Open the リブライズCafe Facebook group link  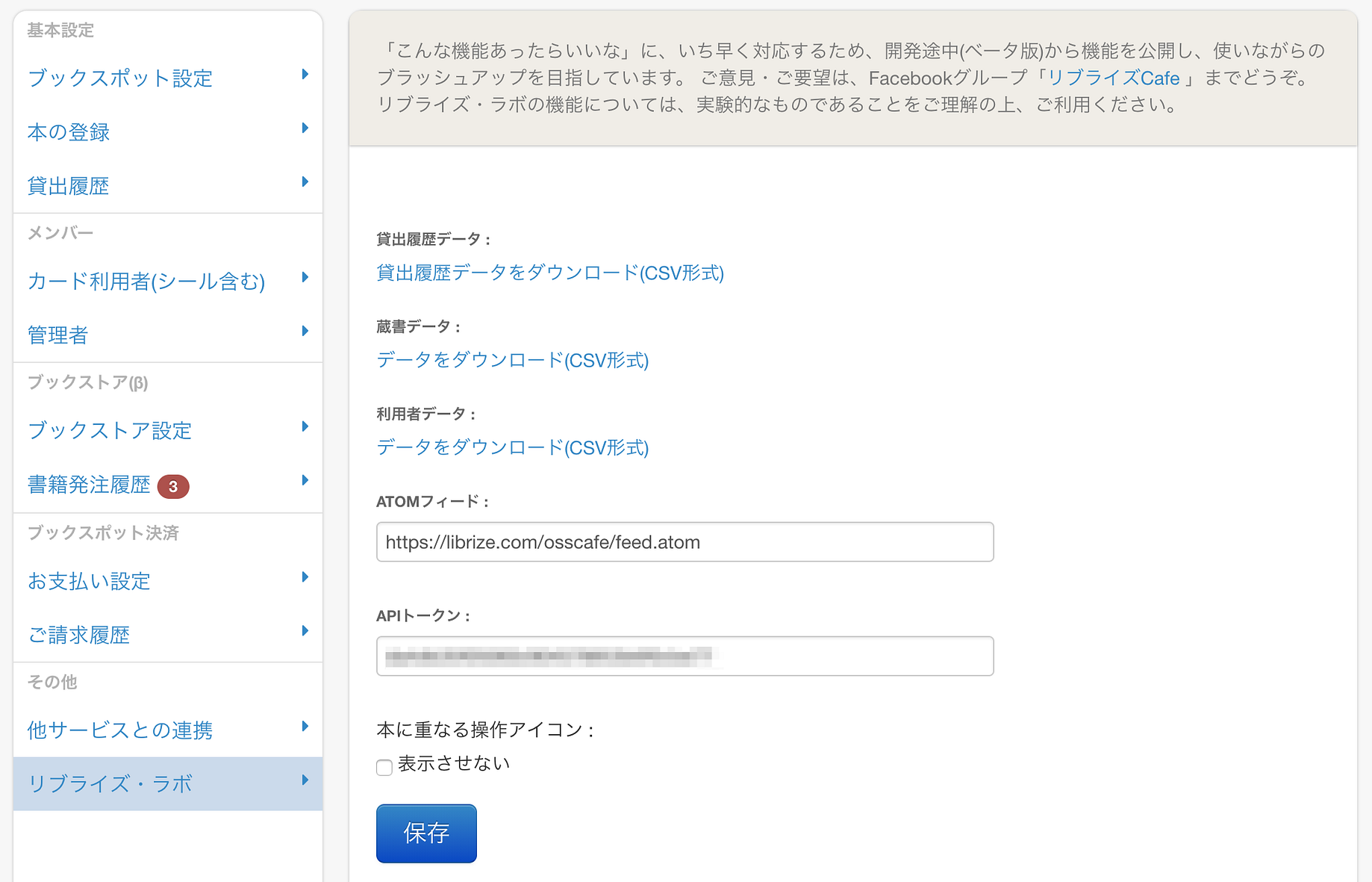click(x=1114, y=78)
